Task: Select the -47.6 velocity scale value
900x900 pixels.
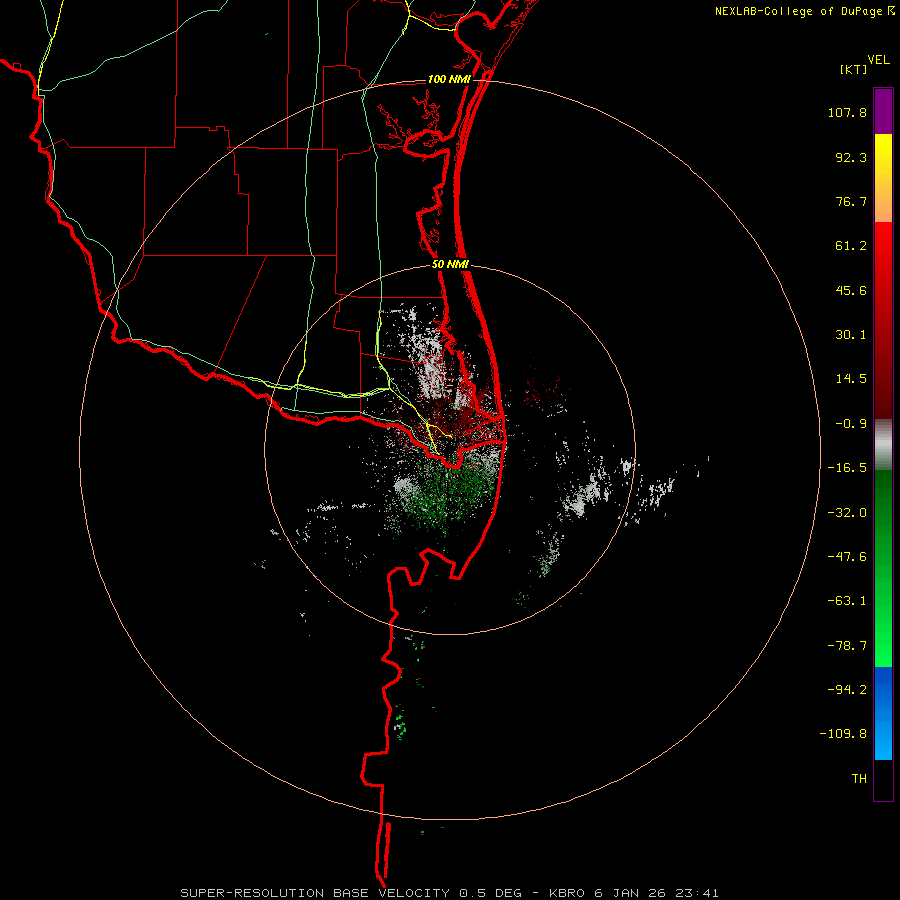Action: click(847, 557)
